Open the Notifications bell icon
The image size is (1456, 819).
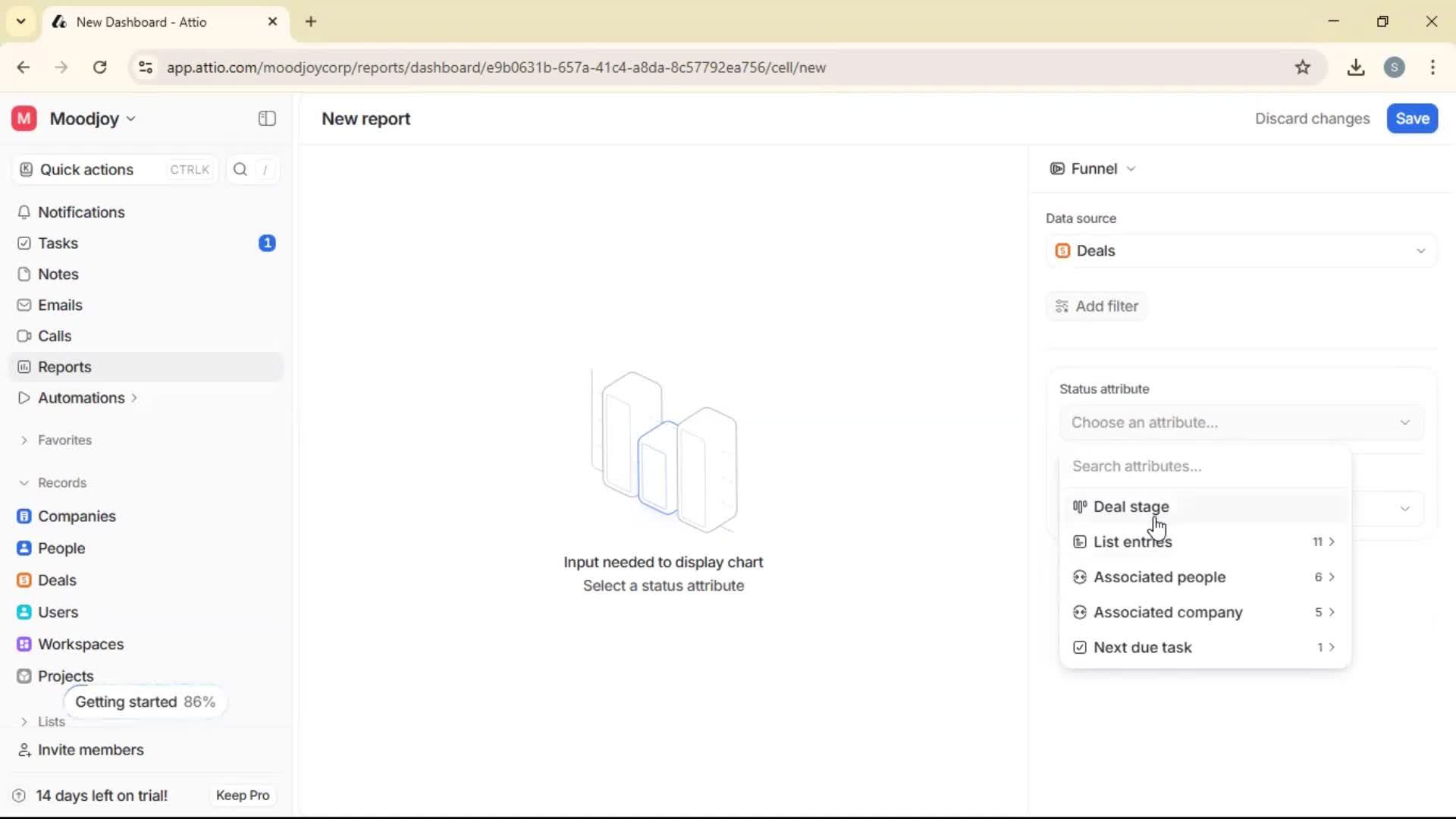point(24,212)
